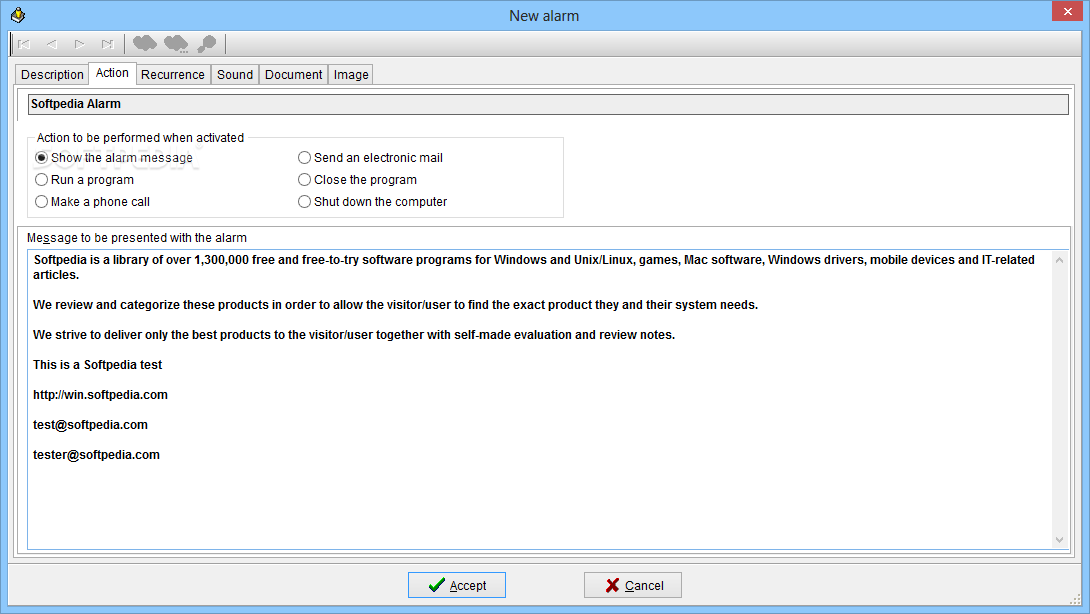The image size is (1090, 614).
Task: Switch to the Action tab
Action: click(x=112, y=73)
